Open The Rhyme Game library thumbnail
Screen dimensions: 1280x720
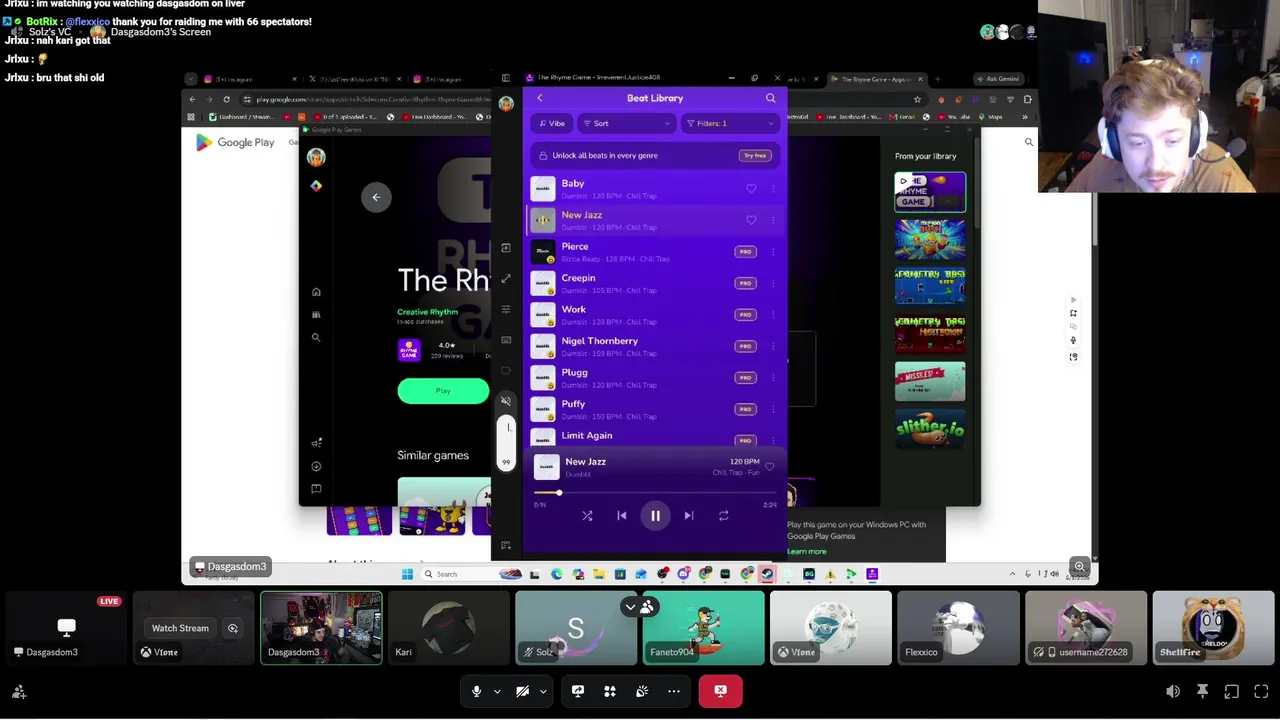pos(930,192)
